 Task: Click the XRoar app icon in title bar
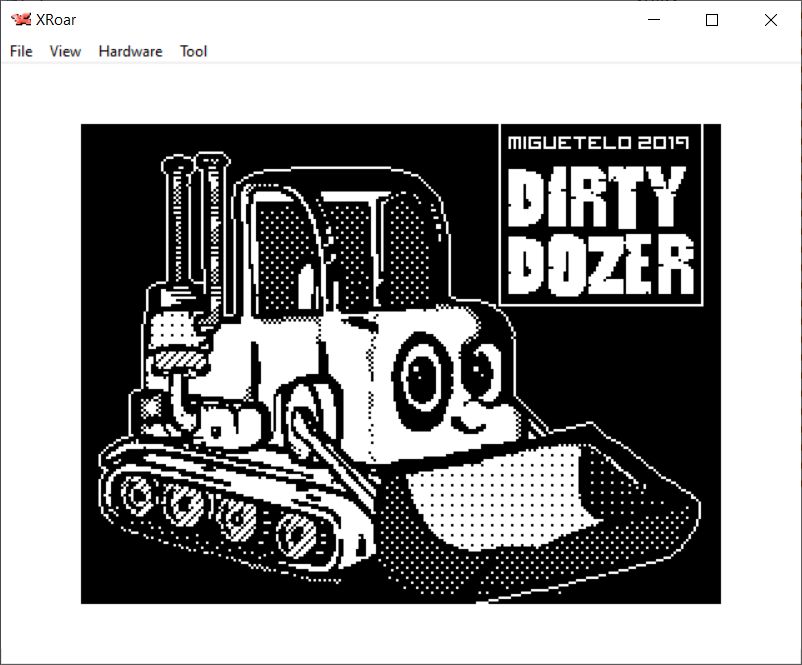coord(20,20)
